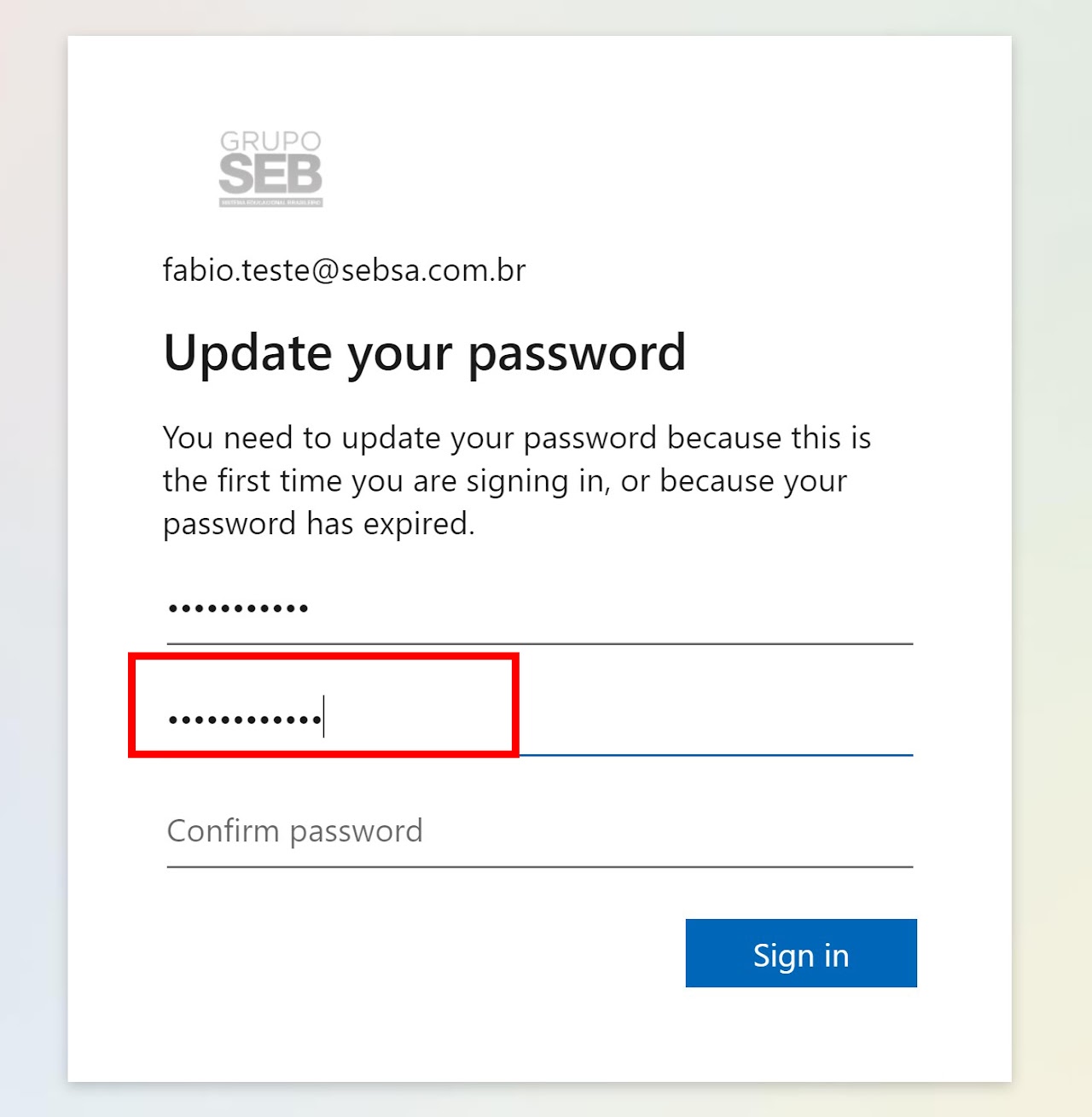Click the small tagline strip under SEB
The width and height of the screenshot is (1092, 1117).
(270, 202)
